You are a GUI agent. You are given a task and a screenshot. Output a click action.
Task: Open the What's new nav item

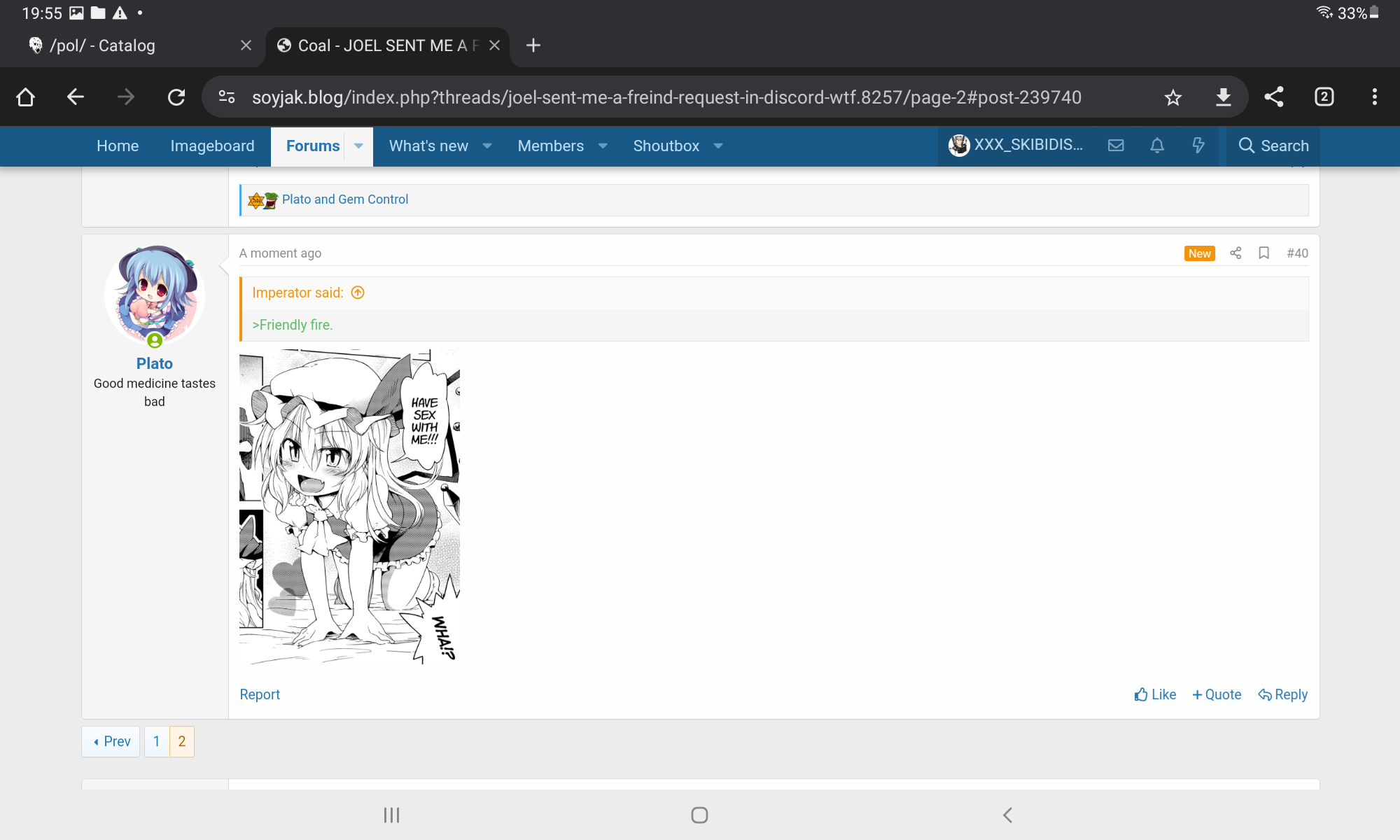[x=428, y=146]
